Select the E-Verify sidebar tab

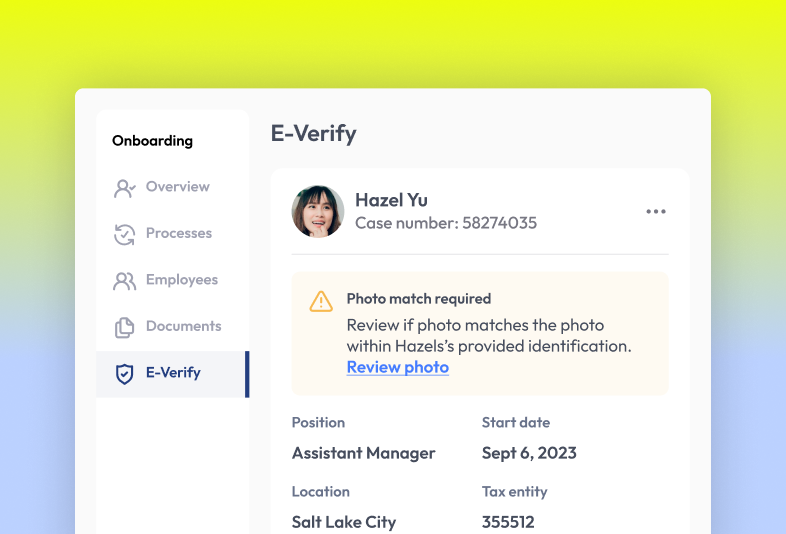(x=173, y=373)
